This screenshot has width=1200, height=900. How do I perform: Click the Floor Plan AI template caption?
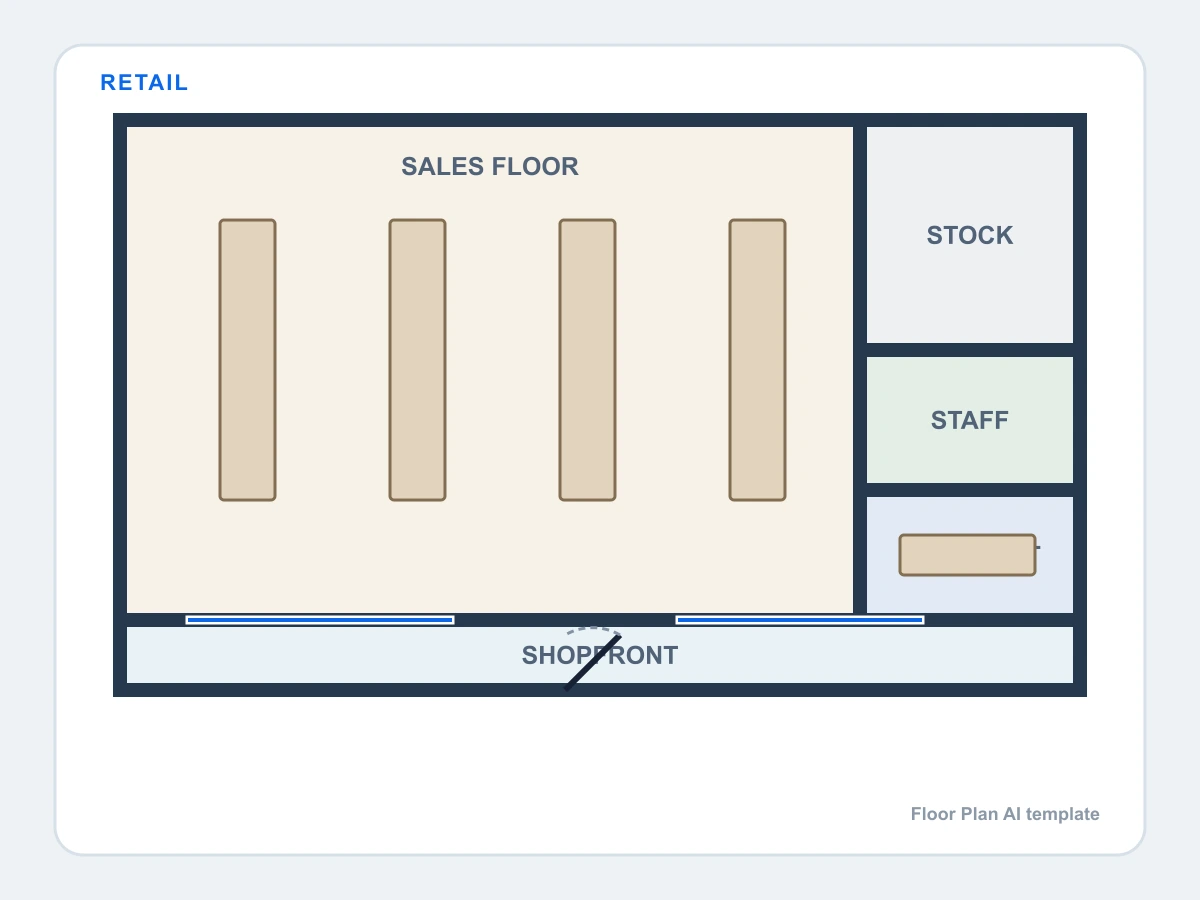[x=1005, y=814]
